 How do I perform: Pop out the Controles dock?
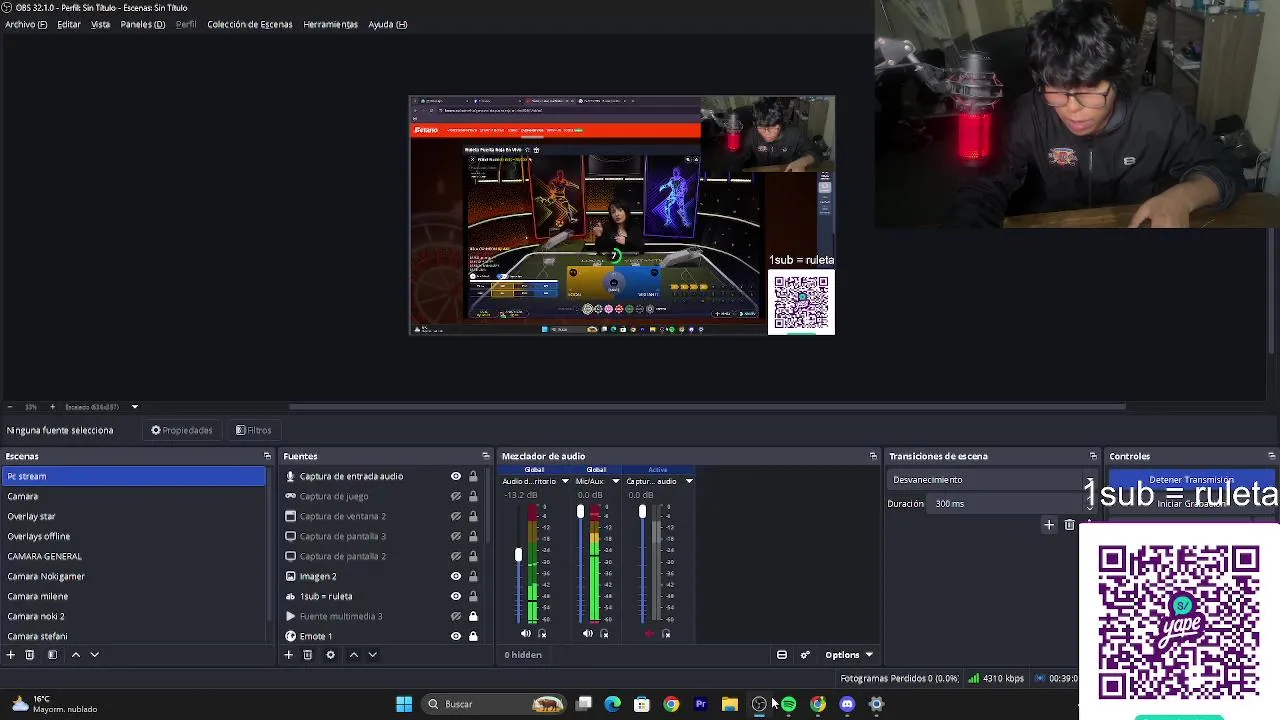click(x=1271, y=456)
